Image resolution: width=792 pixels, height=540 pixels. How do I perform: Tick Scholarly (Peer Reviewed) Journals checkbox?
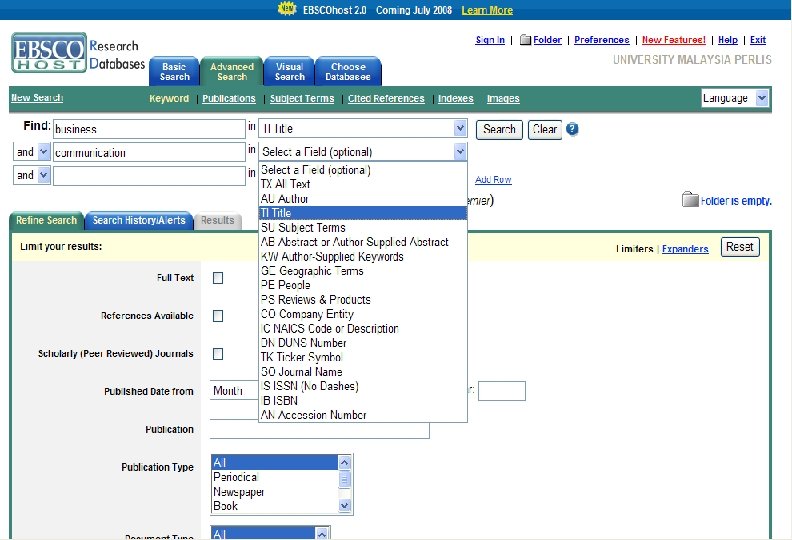click(218, 354)
